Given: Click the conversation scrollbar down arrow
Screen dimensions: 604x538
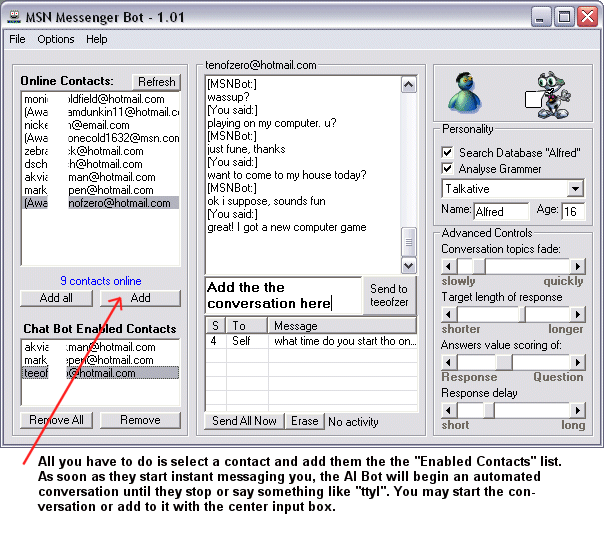Looking at the screenshot, I should pos(408,265).
